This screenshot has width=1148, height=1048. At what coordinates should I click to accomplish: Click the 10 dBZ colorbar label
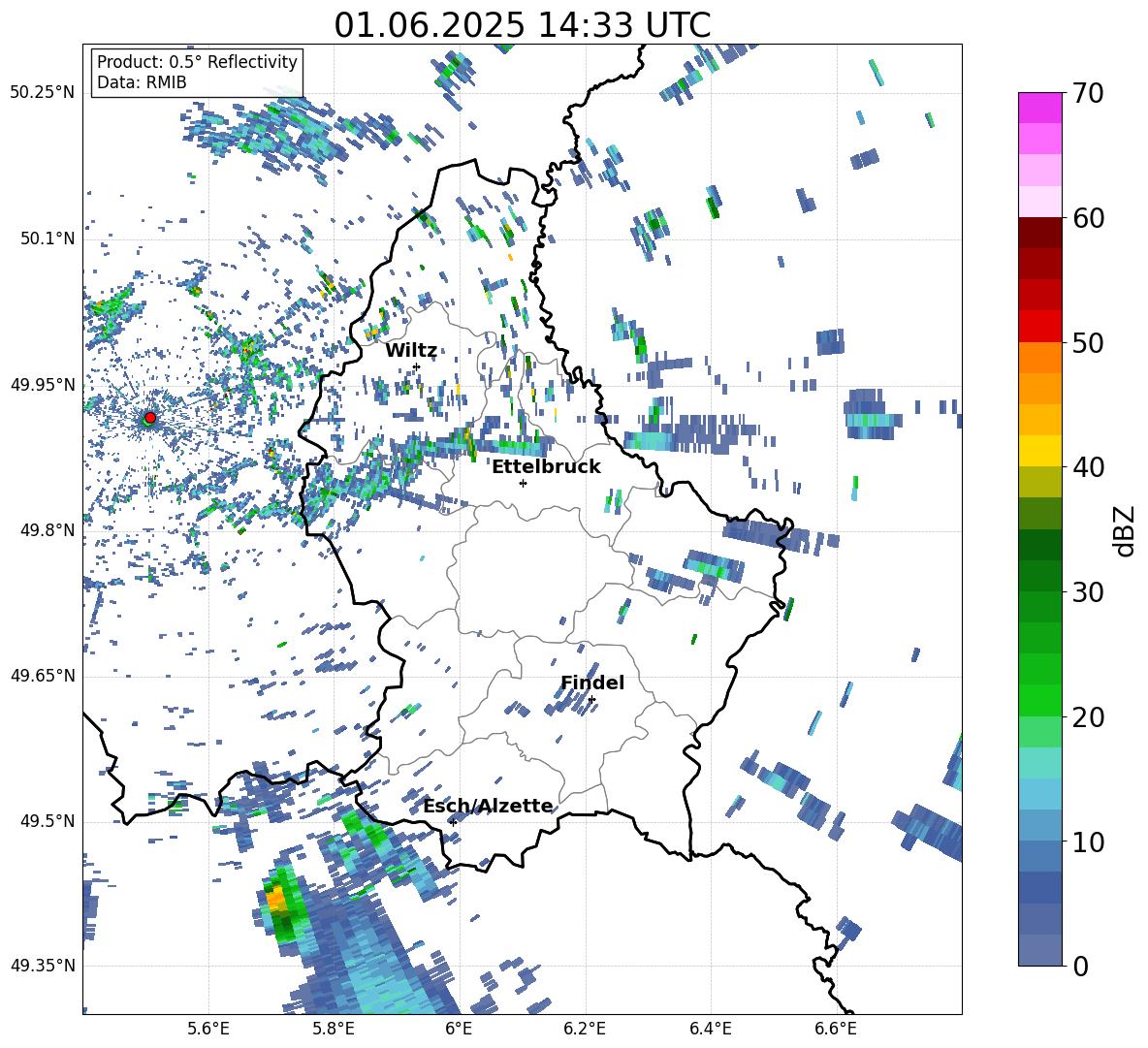pos(1088,842)
